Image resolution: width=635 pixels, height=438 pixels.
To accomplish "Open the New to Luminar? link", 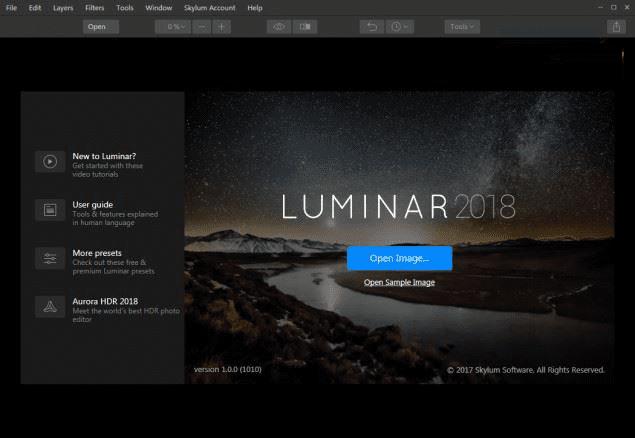I will [104, 156].
